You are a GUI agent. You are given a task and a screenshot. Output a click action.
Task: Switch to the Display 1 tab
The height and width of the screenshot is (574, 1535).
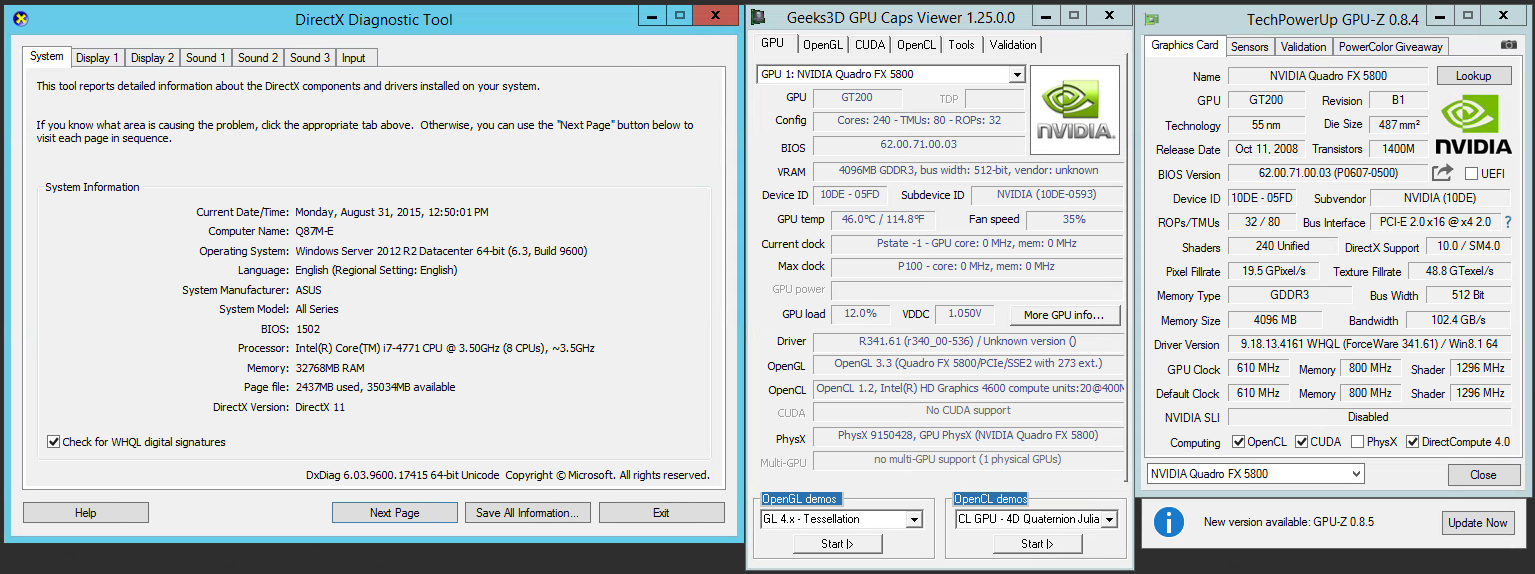(97, 58)
